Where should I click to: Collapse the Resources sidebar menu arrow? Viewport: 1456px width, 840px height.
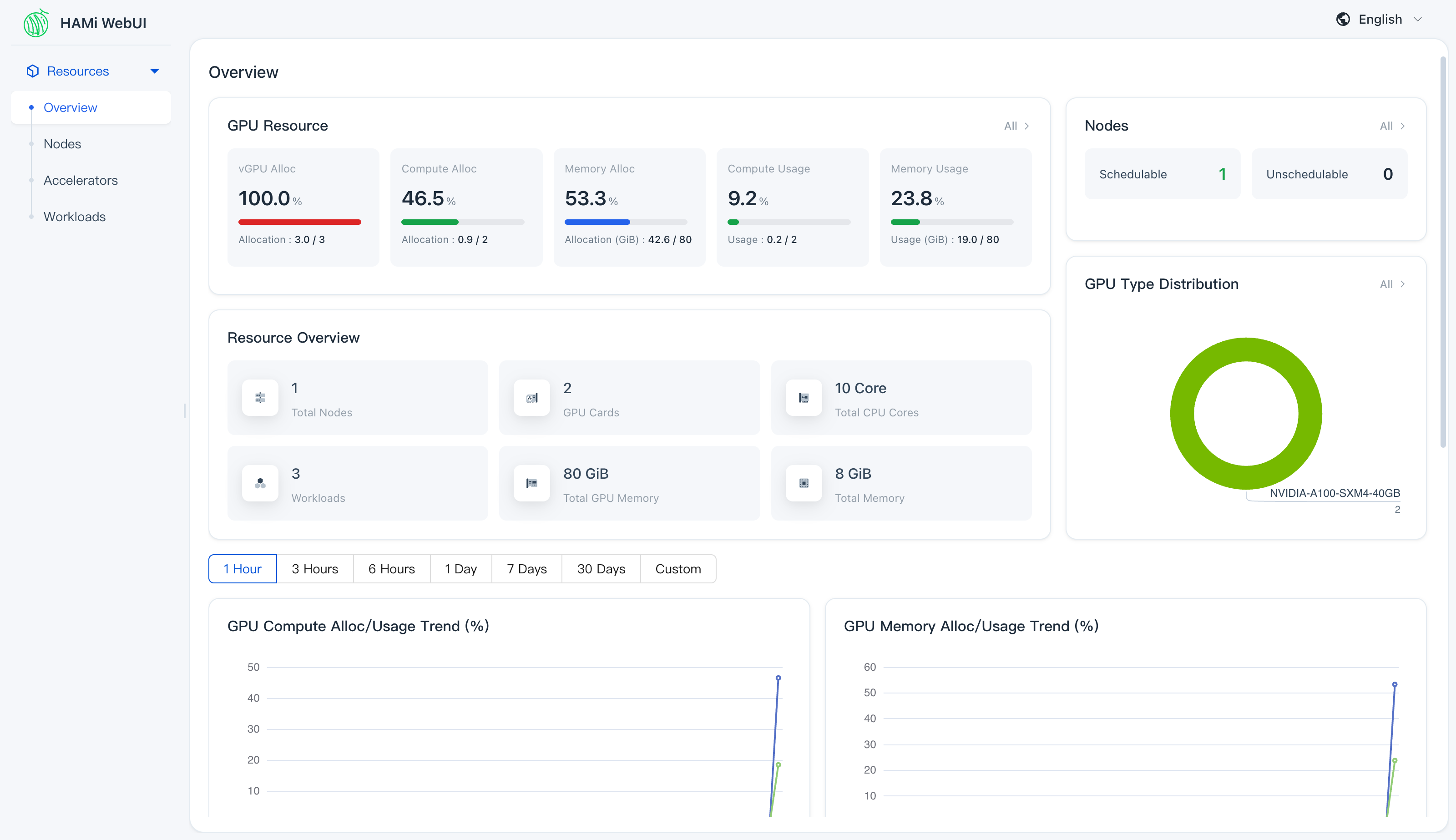click(155, 71)
